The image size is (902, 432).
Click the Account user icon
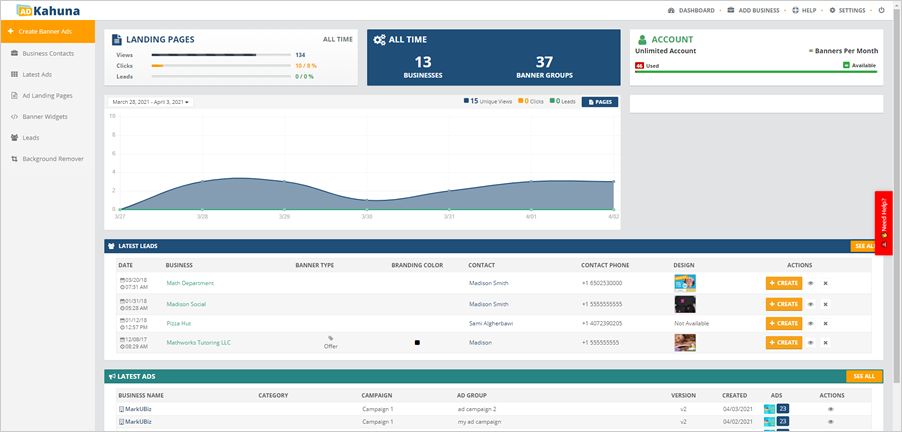(x=643, y=40)
